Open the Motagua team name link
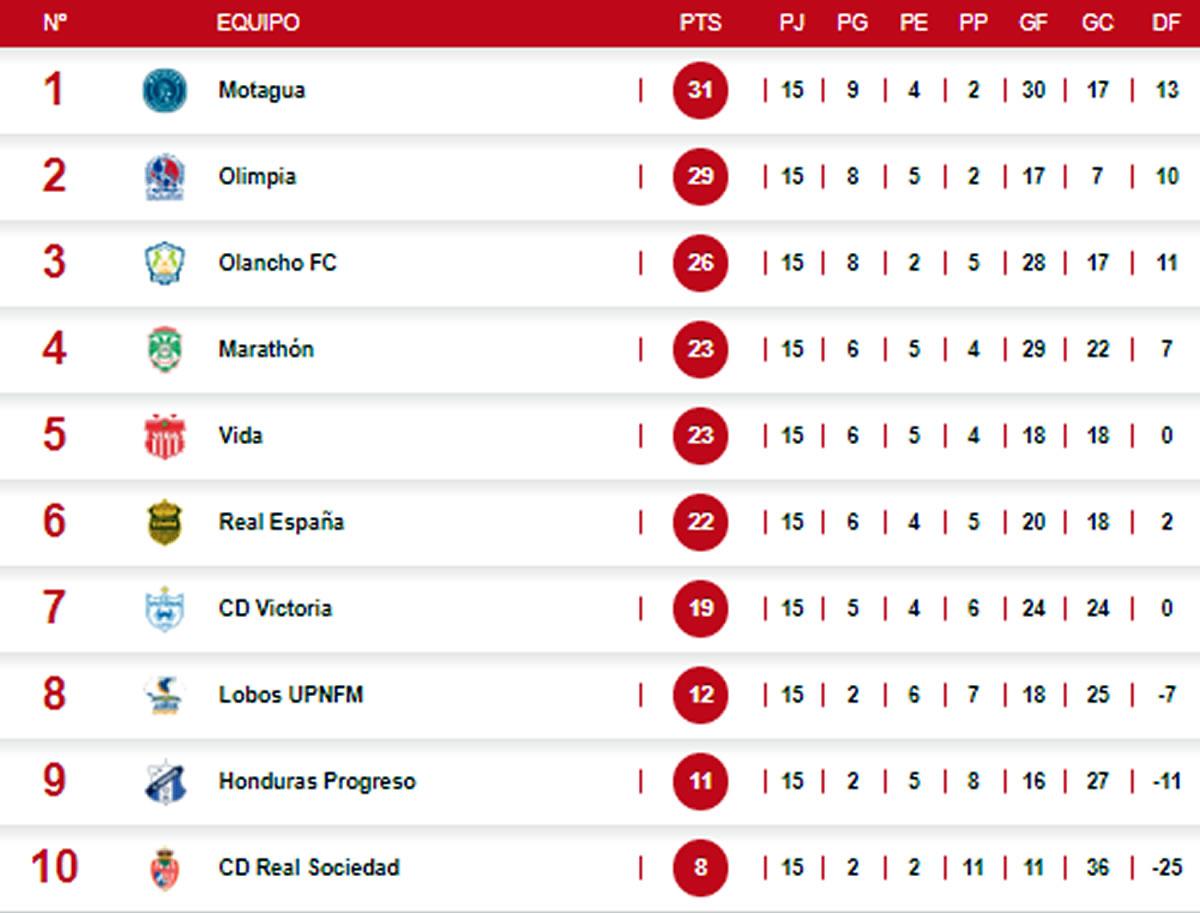The height and width of the screenshot is (913, 1200). coord(262,90)
